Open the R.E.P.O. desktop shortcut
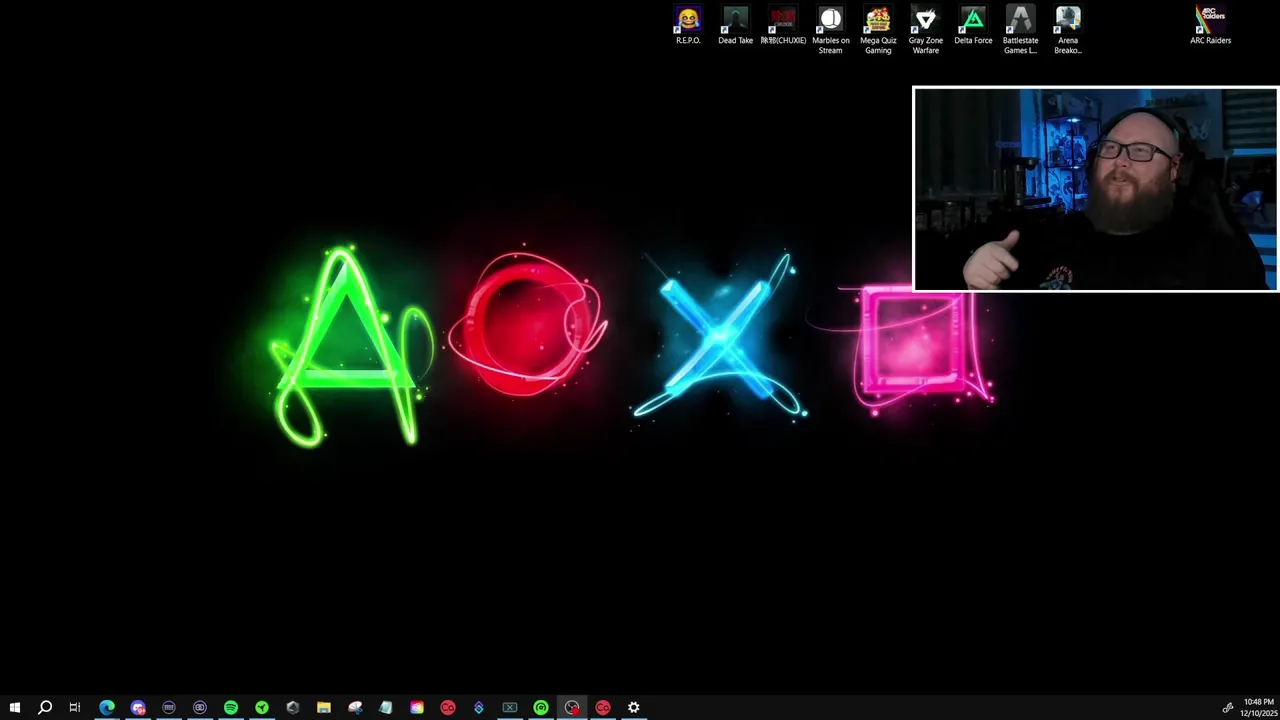Screen dimensions: 1280x720 [x=688, y=25]
